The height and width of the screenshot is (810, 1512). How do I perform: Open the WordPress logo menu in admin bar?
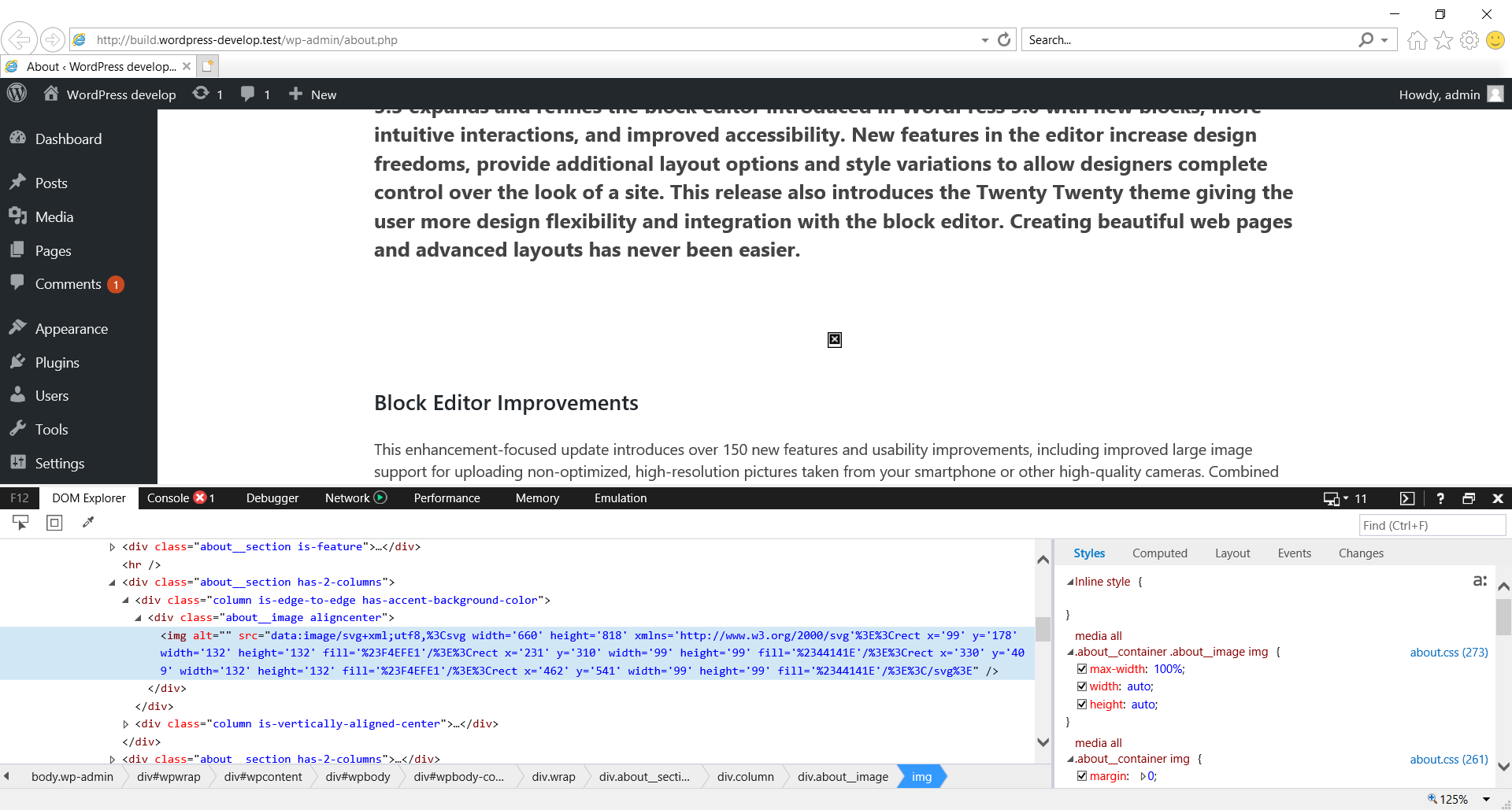17,94
